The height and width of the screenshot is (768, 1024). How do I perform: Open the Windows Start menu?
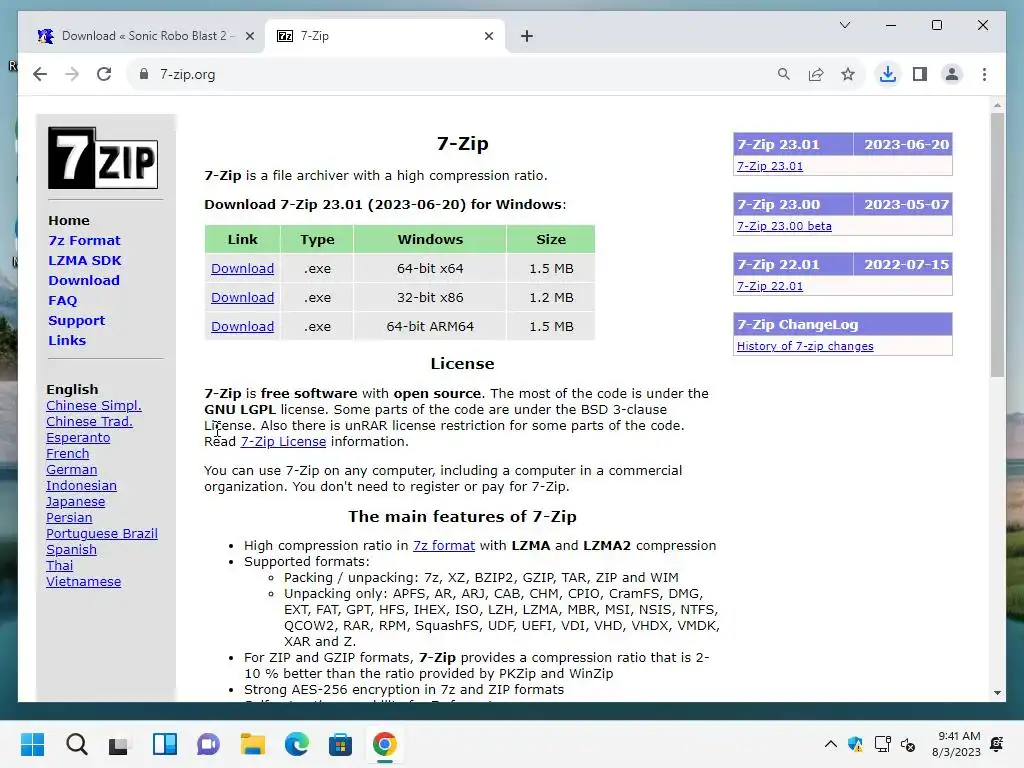33,744
